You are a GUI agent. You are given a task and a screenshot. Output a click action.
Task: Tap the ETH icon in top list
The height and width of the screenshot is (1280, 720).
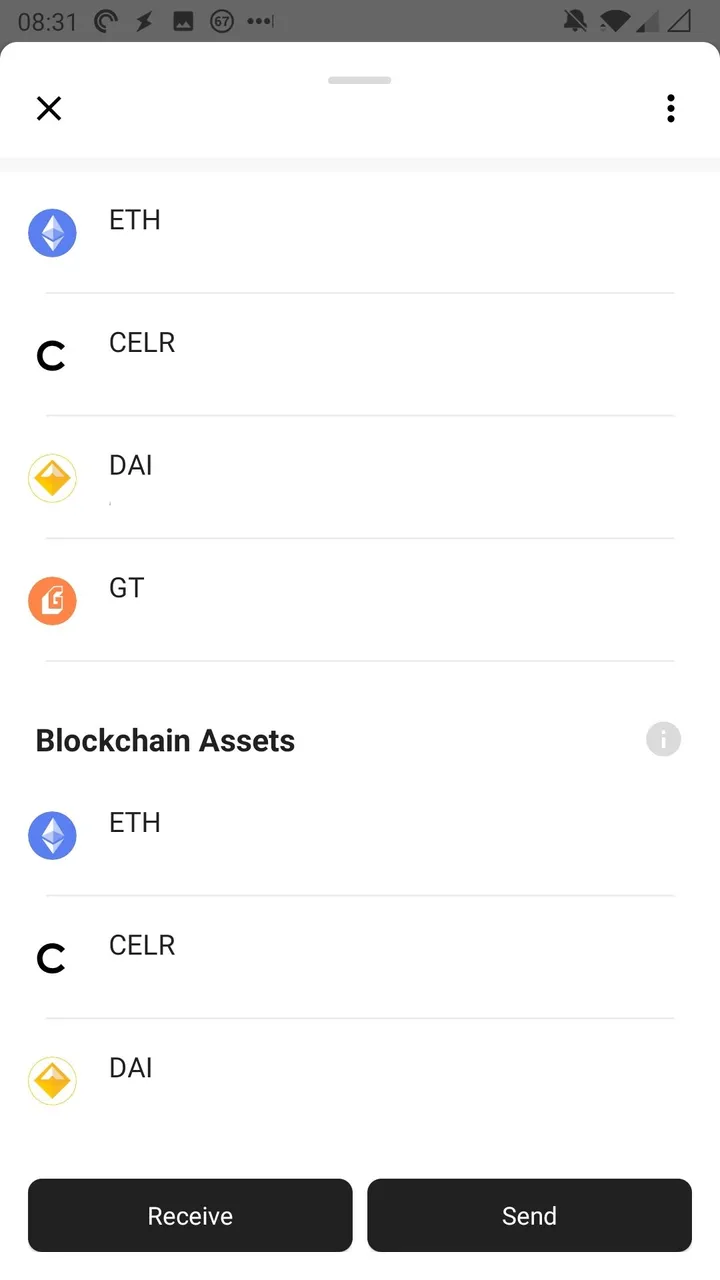click(x=52, y=233)
